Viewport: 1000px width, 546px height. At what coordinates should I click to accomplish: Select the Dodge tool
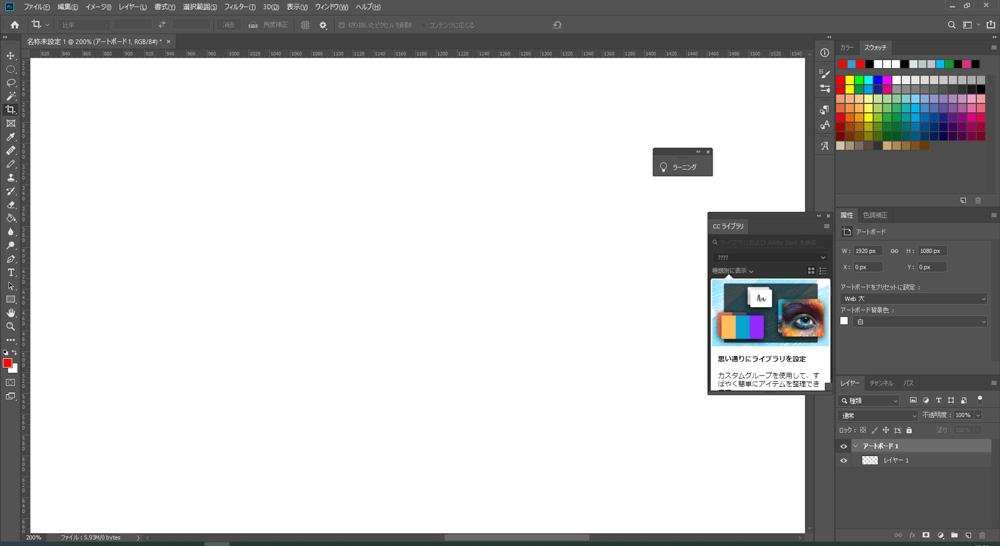[11, 246]
